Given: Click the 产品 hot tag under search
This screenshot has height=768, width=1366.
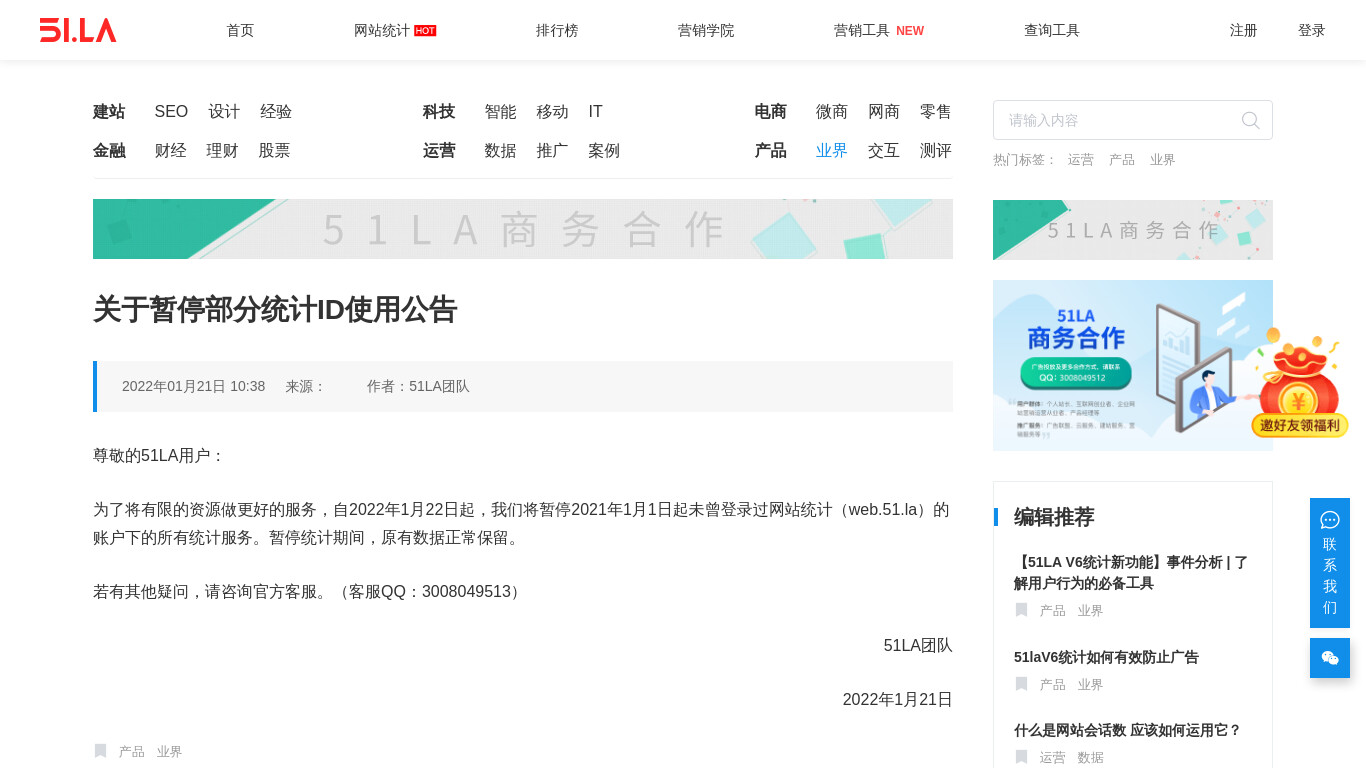Looking at the screenshot, I should [x=1121, y=160].
